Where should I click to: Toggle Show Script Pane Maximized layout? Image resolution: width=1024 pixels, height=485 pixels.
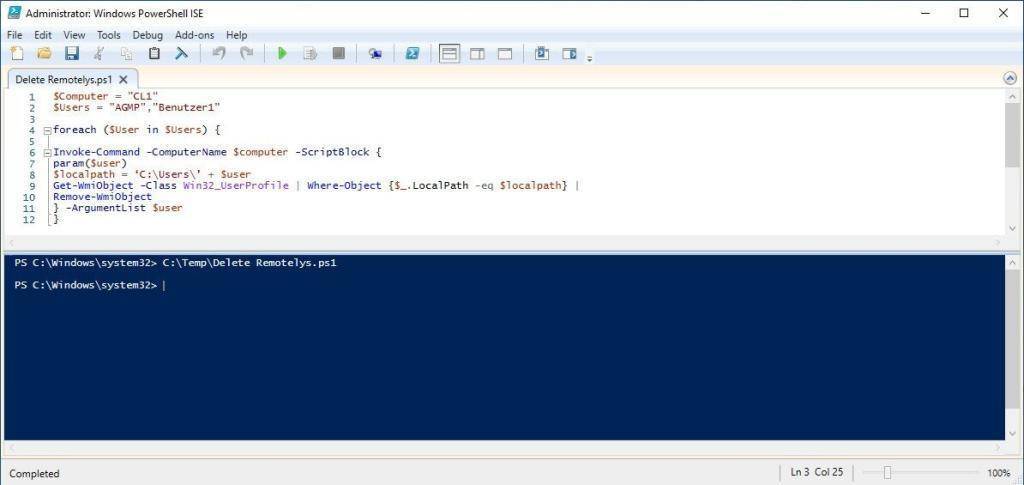click(504, 54)
